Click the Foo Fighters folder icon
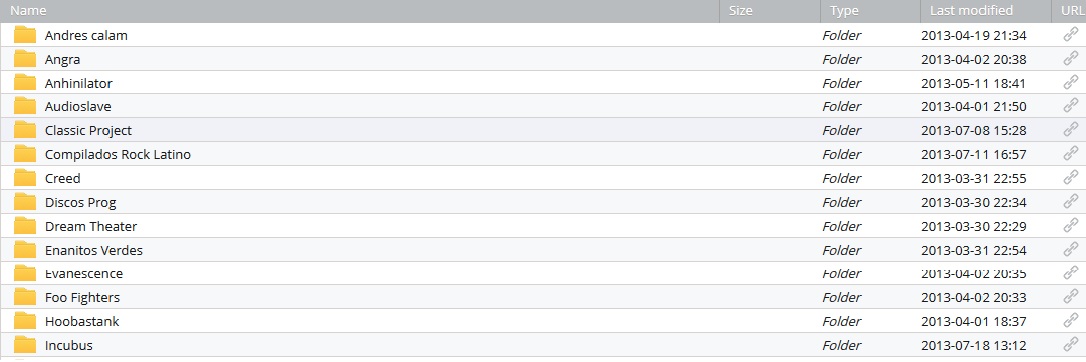Screen dimensions: 1086x362 (25, 297)
